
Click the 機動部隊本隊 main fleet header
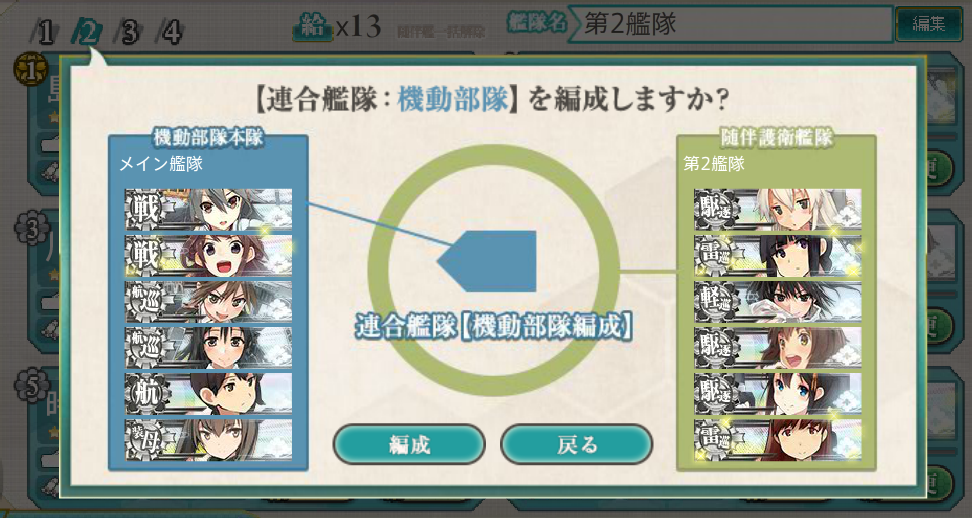[x=208, y=138]
